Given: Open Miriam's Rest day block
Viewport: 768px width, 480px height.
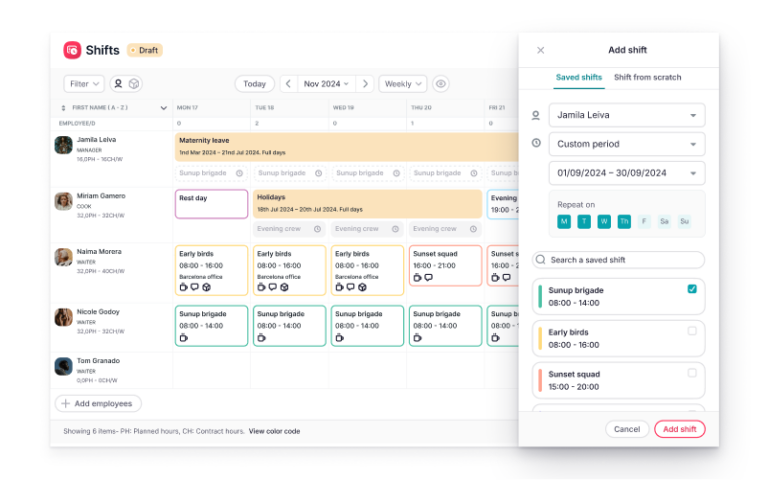Looking at the screenshot, I should pos(212,204).
